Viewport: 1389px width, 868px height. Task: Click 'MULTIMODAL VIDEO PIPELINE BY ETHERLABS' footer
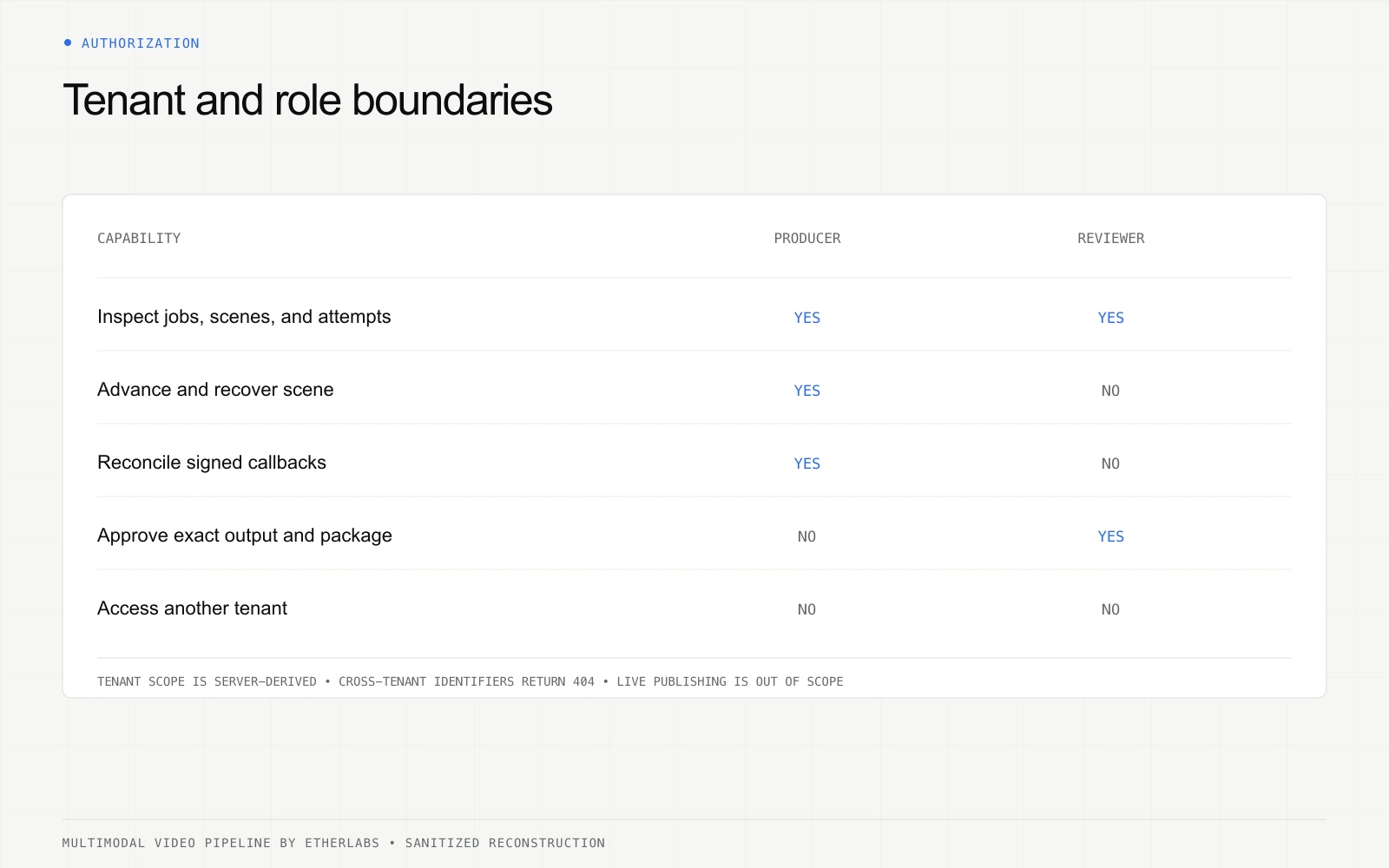click(x=221, y=843)
